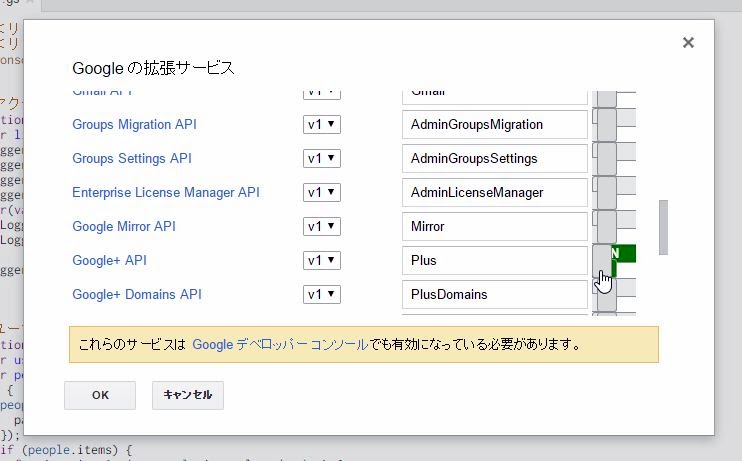Switch on Enterprise License Manager API toggle
This screenshot has height=461, width=742.
tap(614, 192)
